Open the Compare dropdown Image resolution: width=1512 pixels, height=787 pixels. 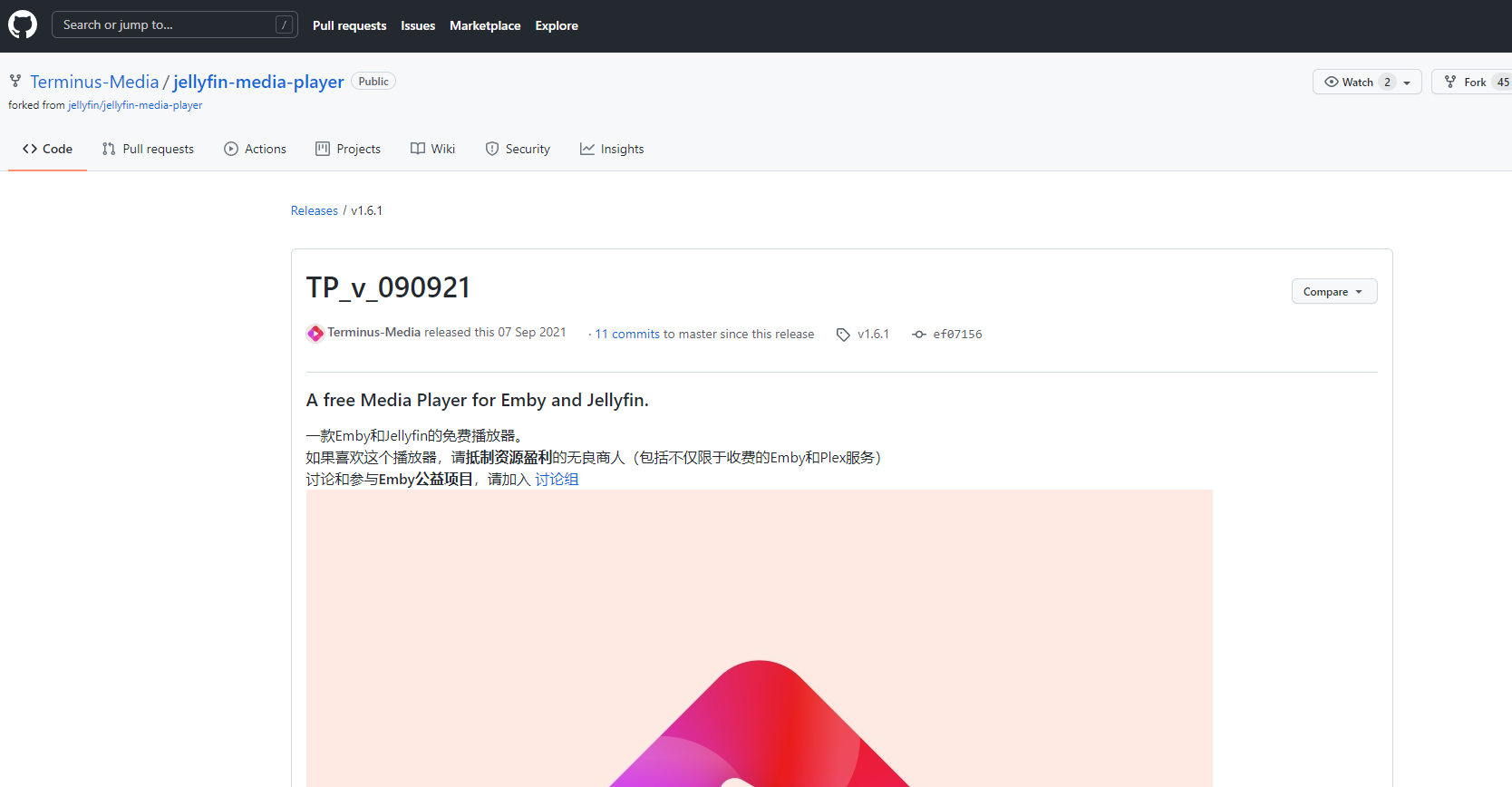(x=1334, y=291)
